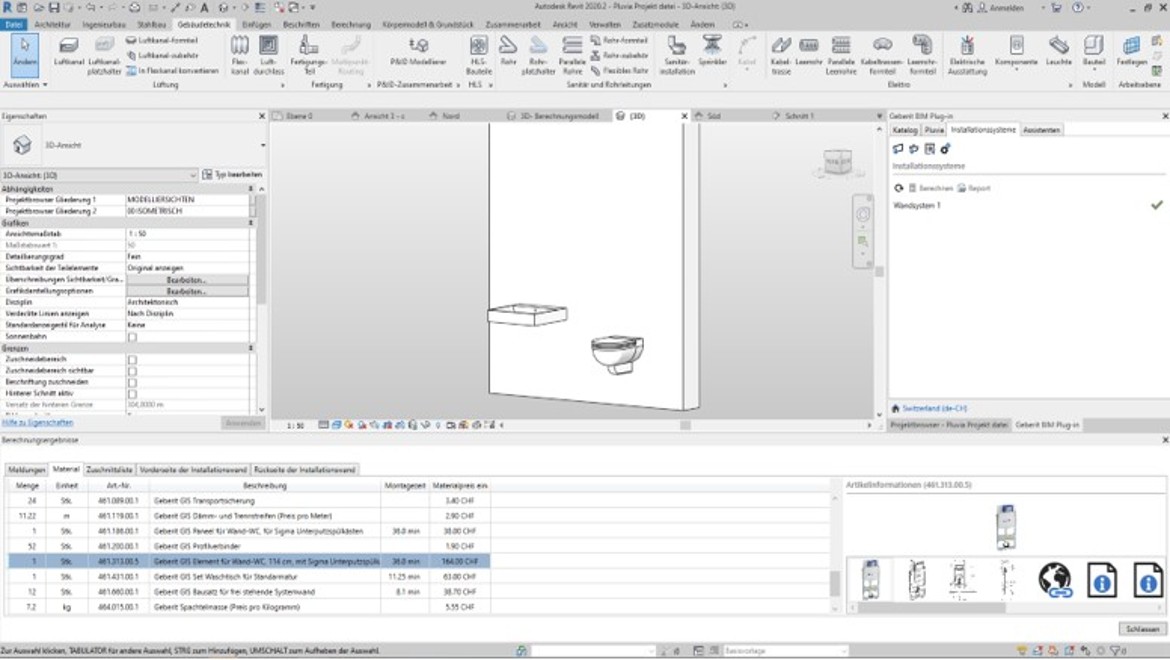Image resolution: width=1170 pixels, height=660 pixels.
Task: Select the Geberit GIS Transportsicherung row
Action: [x=248, y=500]
